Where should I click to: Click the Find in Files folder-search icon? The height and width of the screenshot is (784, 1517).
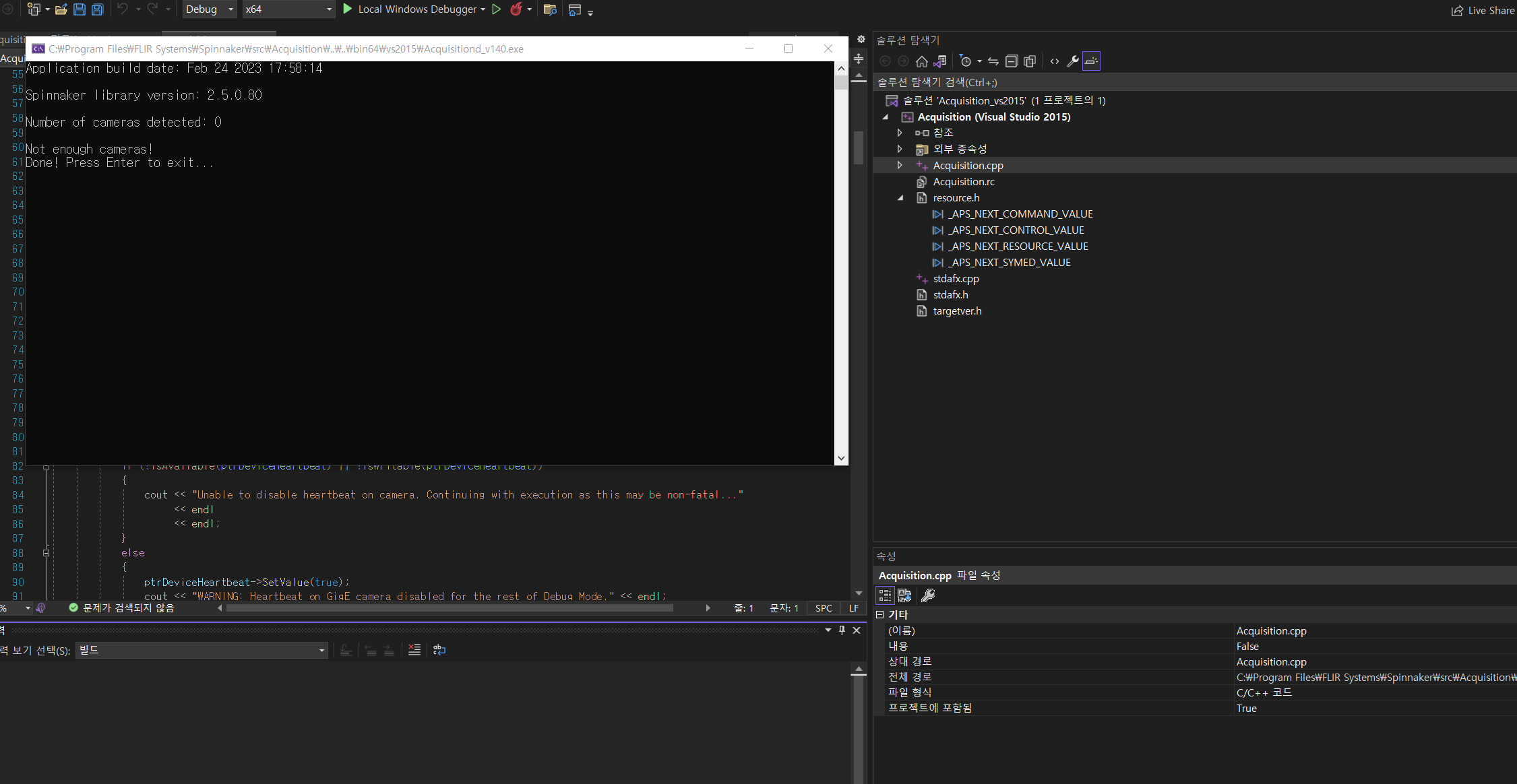(x=550, y=9)
